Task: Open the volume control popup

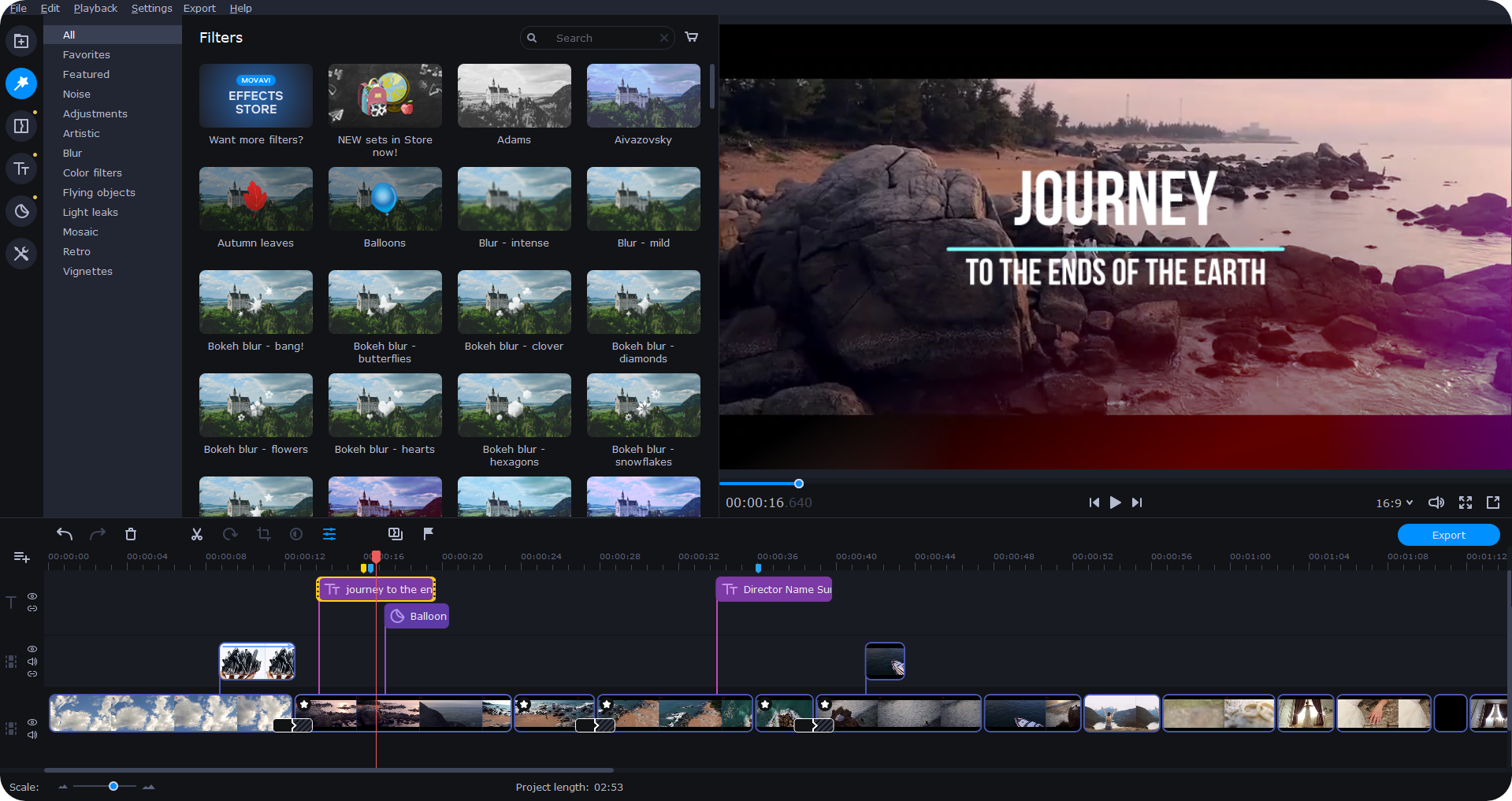Action: coord(1436,502)
